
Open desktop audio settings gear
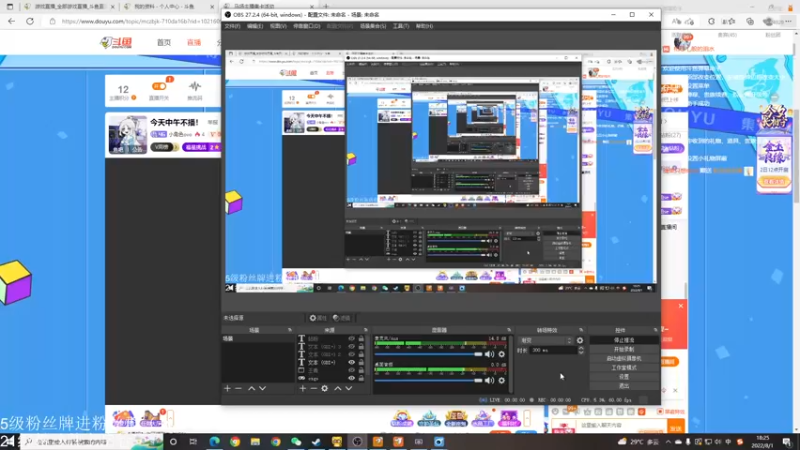pyautogui.click(x=502, y=381)
